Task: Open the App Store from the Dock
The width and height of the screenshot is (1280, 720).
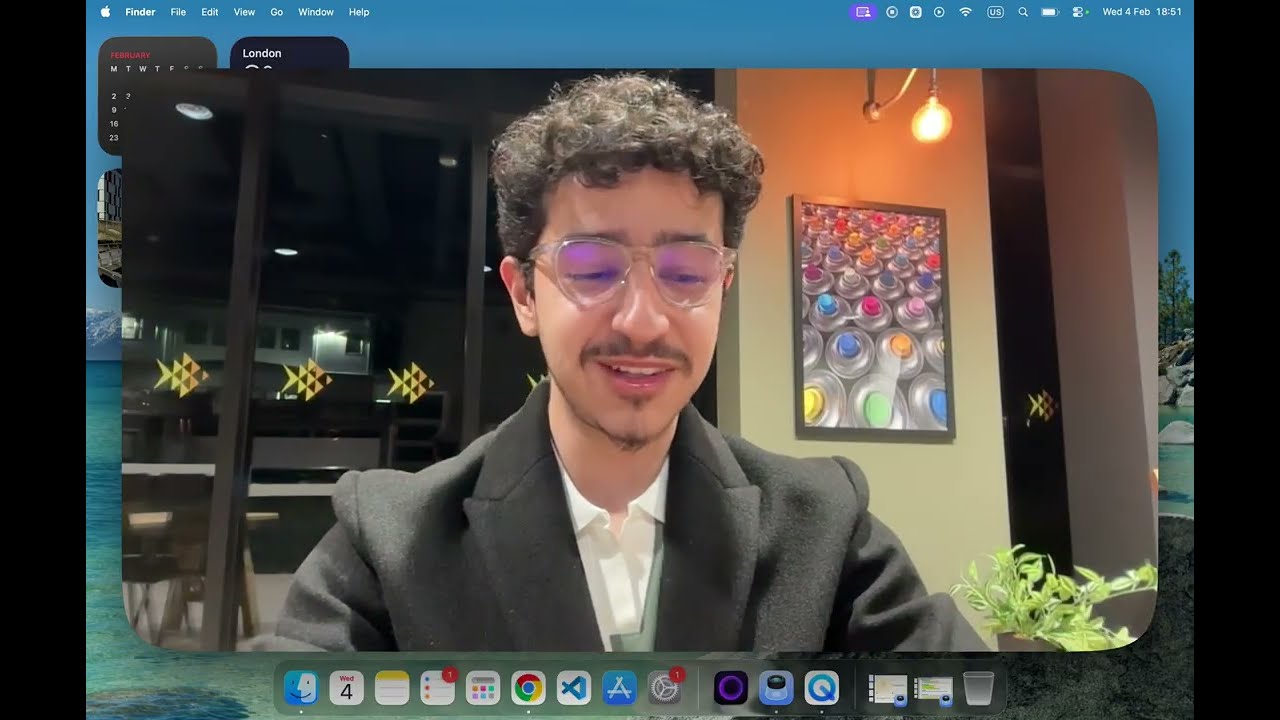Action: [x=620, y=688]
